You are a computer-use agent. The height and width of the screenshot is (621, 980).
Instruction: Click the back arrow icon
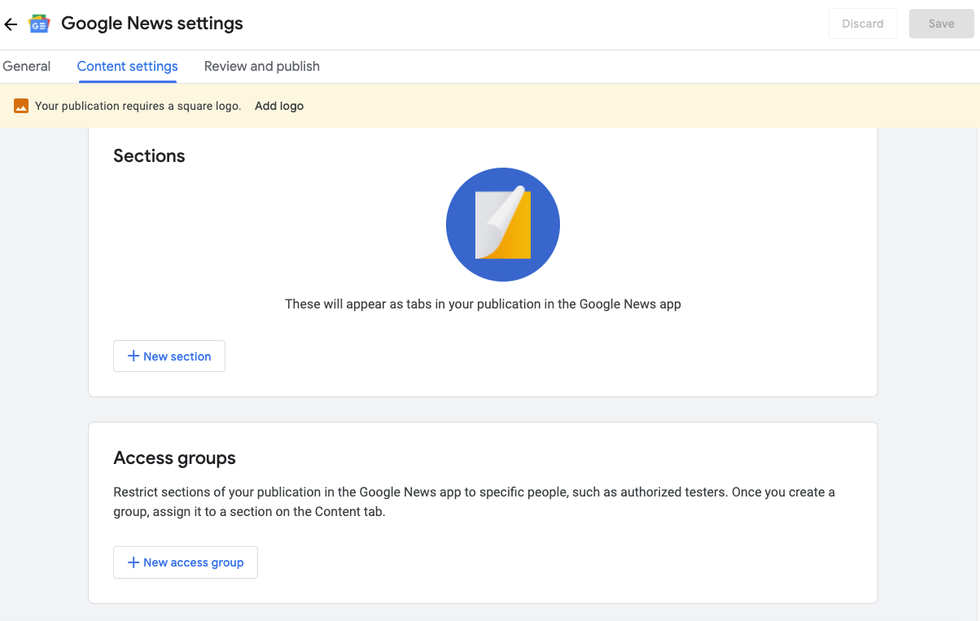(11, 24)
